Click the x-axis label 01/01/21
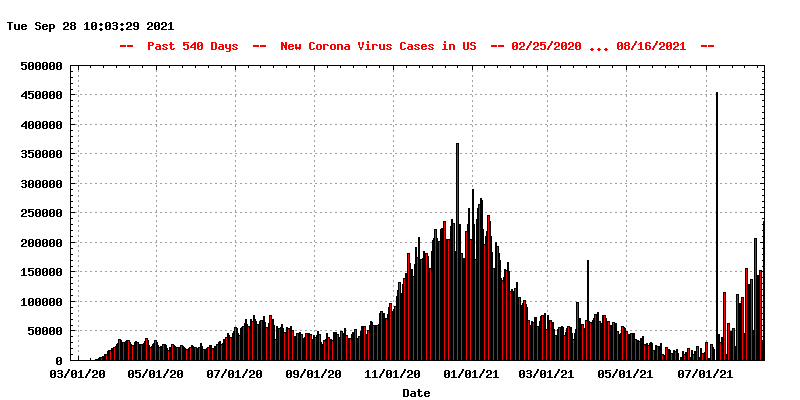 pos(472,374)
